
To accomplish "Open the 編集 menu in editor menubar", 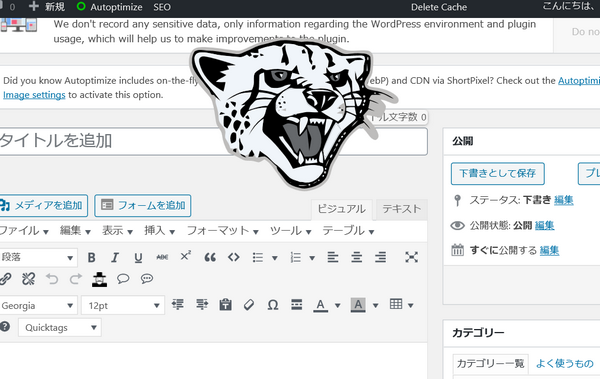I will pyautogui.click(x=75, y=231).
